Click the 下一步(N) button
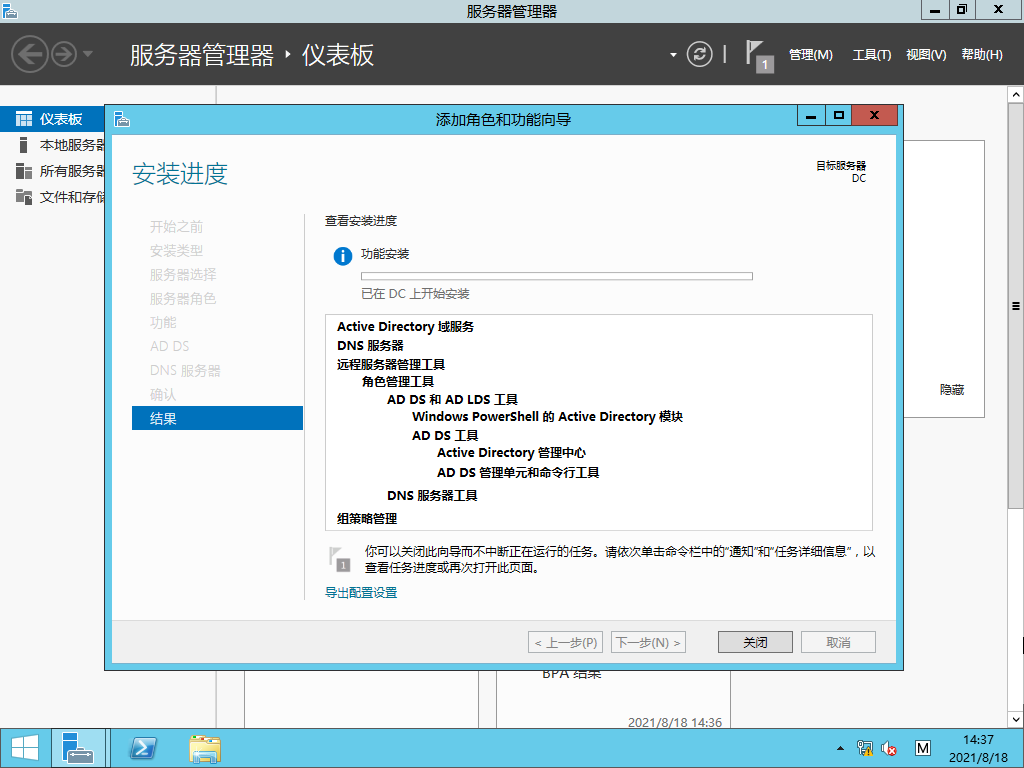The width and height of the screenshot is (1024, 768). [648, 642]
